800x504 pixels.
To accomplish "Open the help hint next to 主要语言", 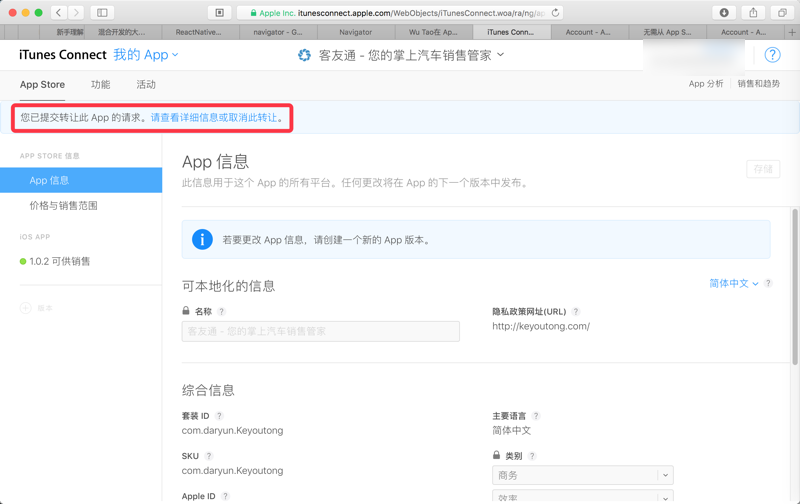I will [x=536, y=416].
